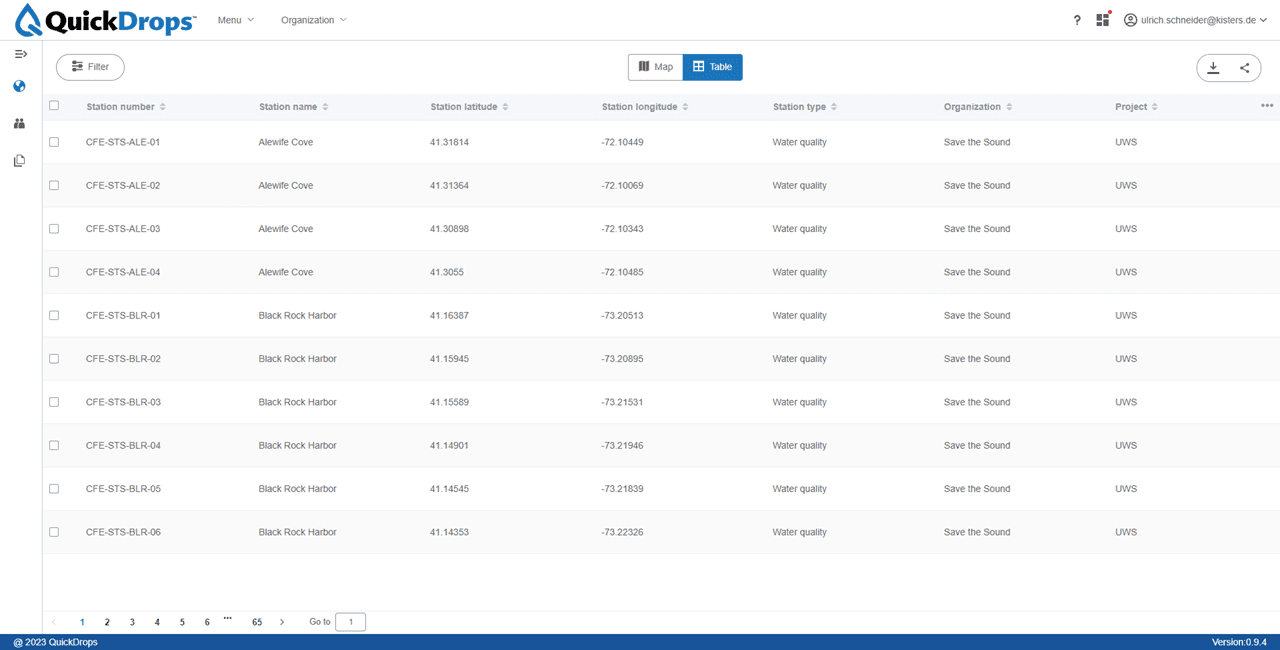Image resolution: width=1280 pixels, height=650 pixels.
Task: Toggle the select-all checkbox in the header
Action: 54,106
